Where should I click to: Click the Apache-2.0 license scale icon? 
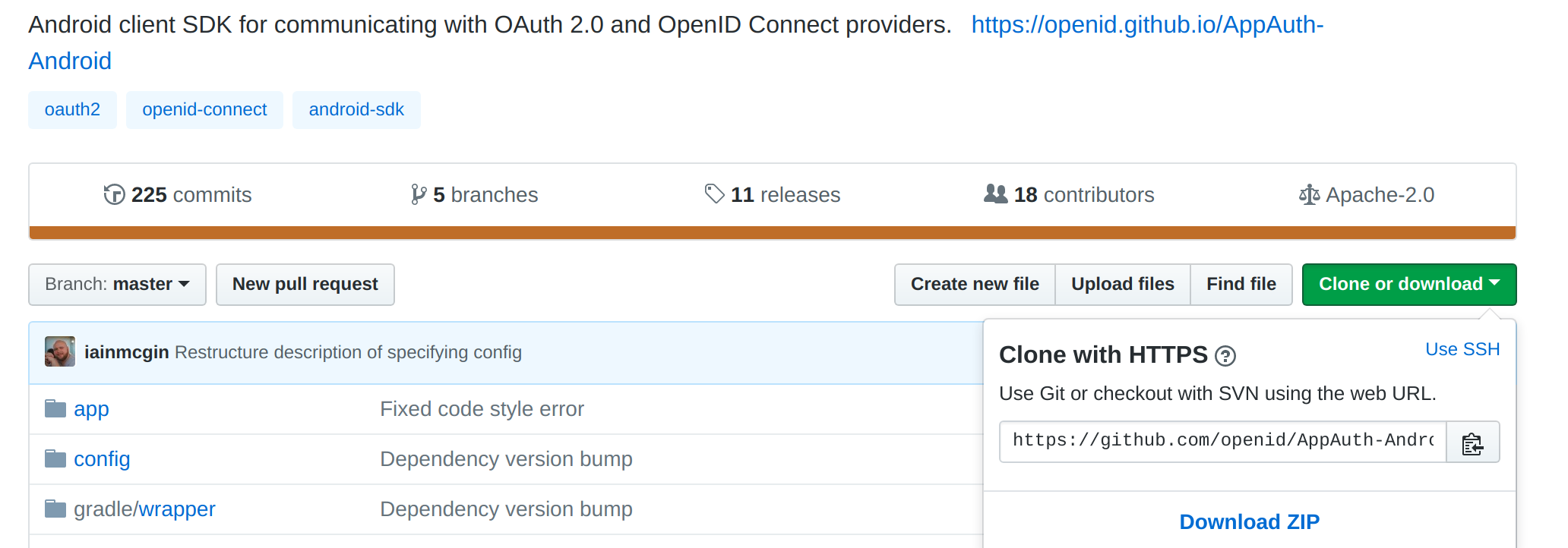point(1309,195)
